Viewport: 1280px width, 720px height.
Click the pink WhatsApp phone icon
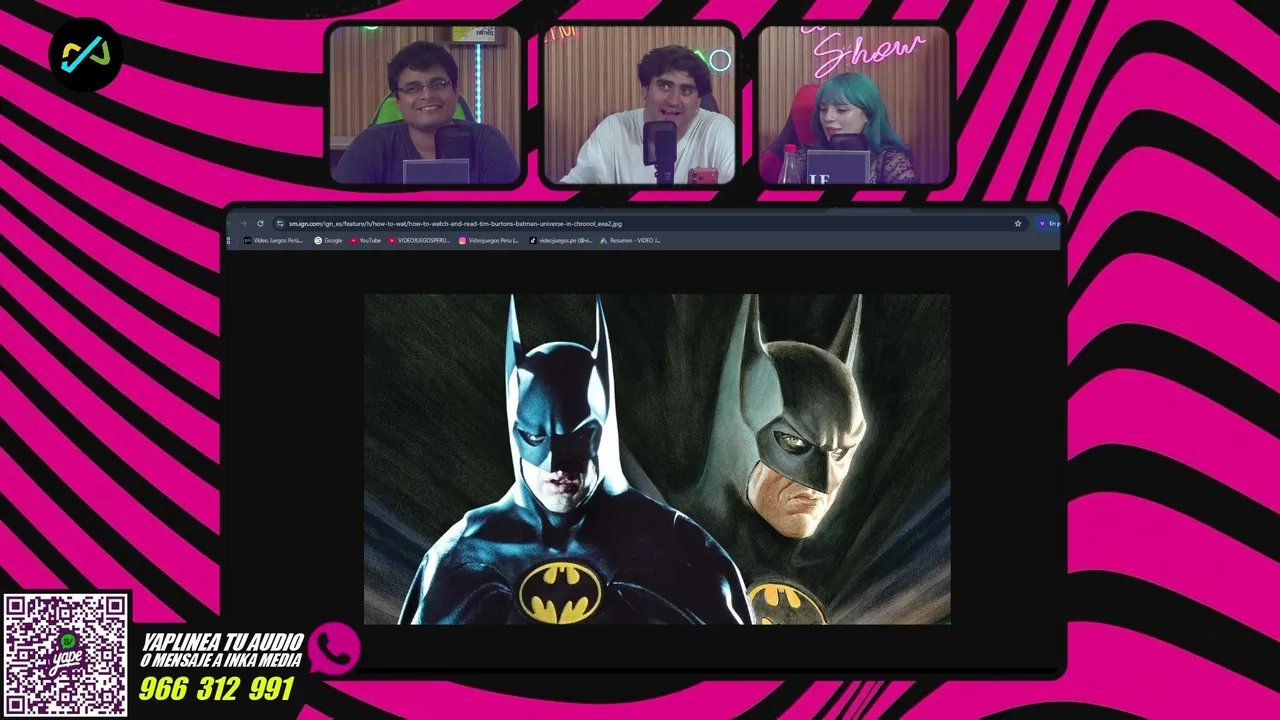pyautogui.click(x=334, y=648)
